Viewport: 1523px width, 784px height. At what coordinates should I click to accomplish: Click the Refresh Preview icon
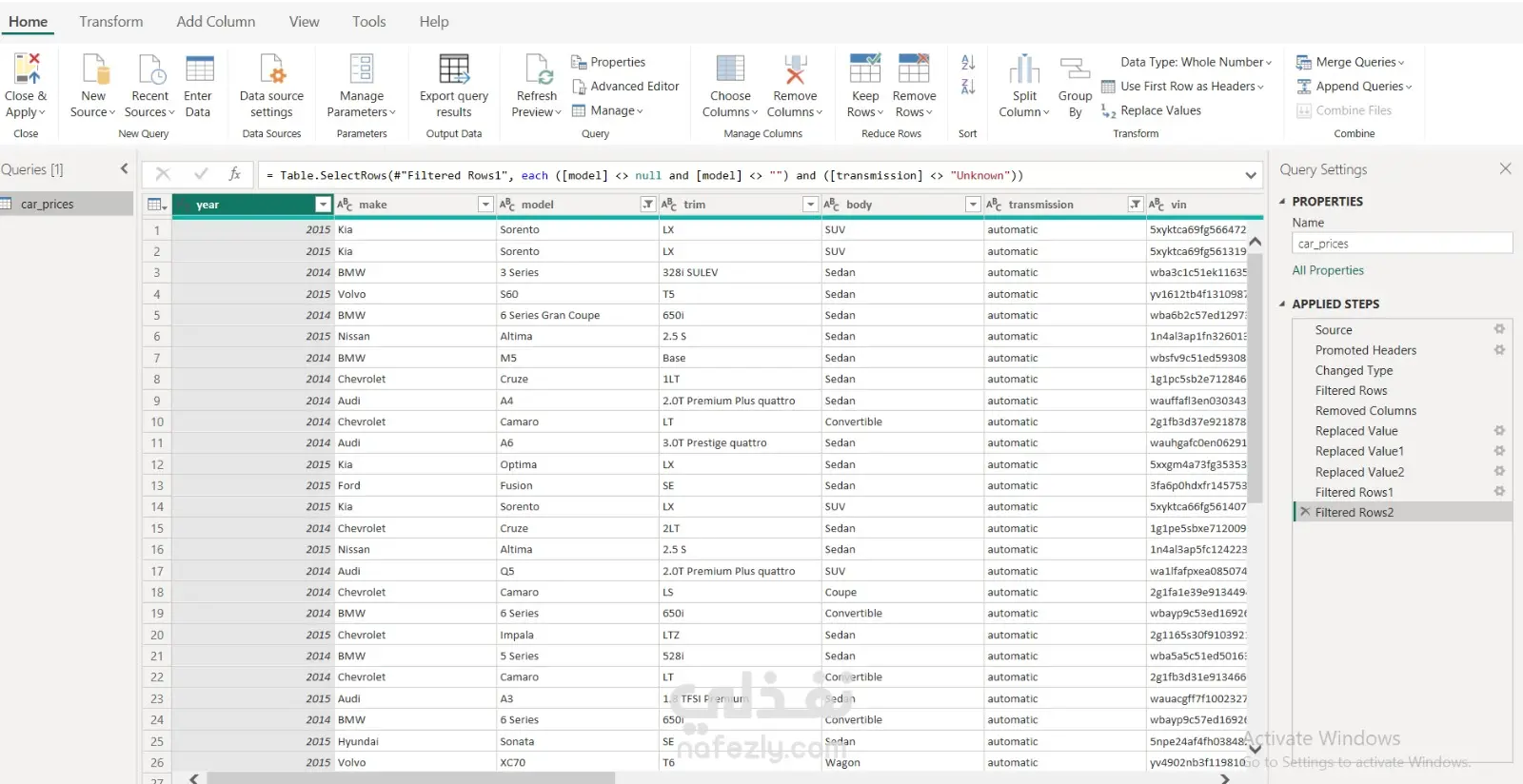point(538,69)
